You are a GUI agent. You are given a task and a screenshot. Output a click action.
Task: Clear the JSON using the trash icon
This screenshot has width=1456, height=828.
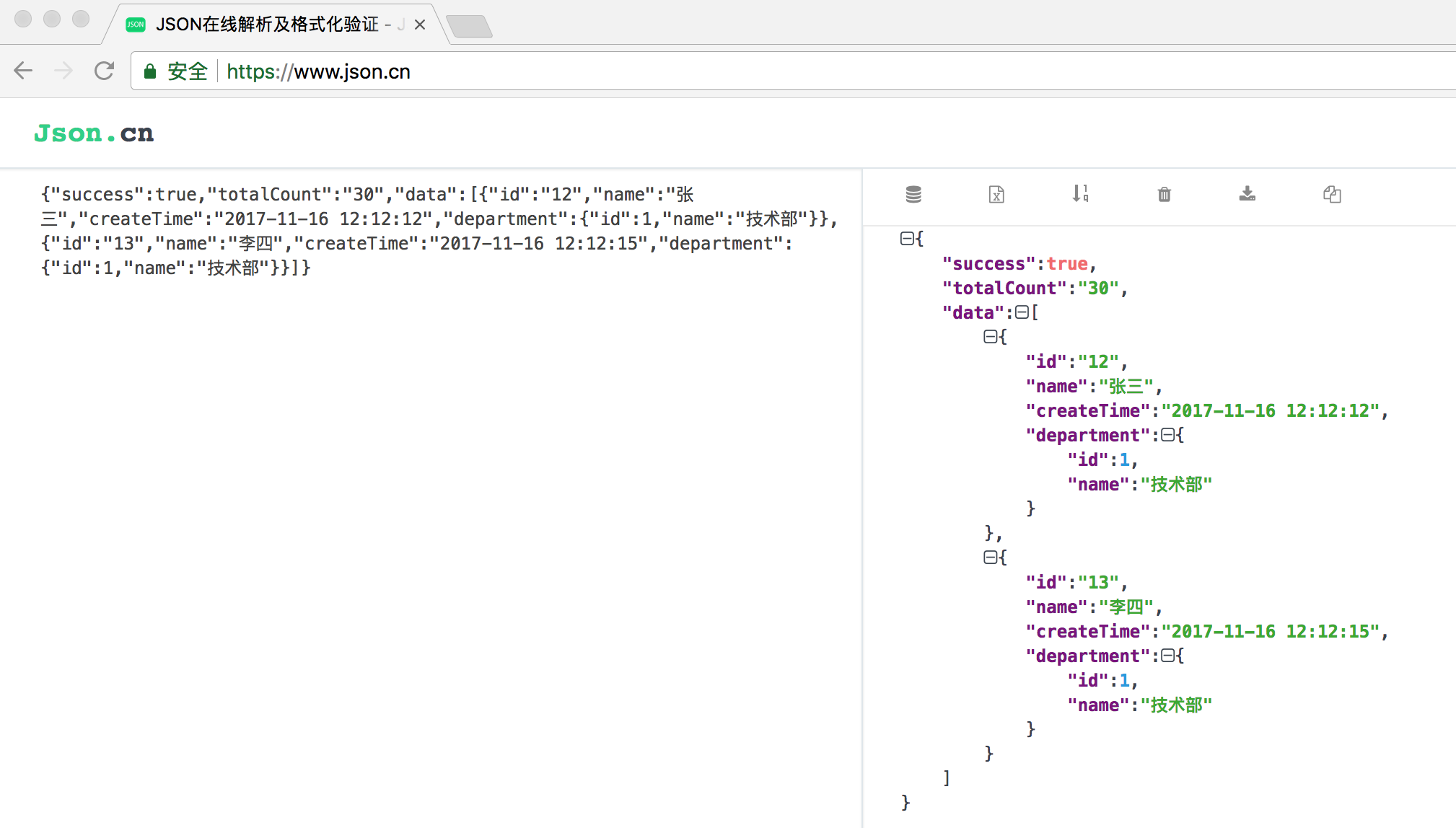(x=1162, y=195)
